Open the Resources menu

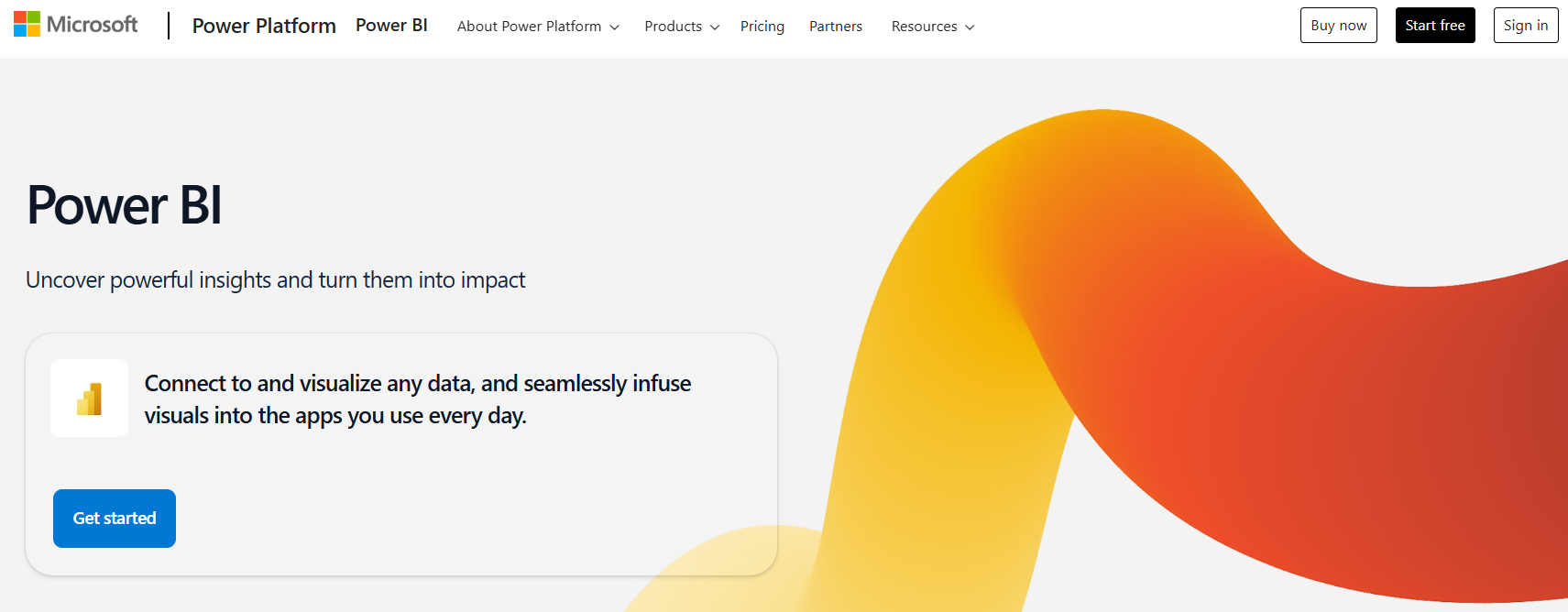[x=924, y=27]
